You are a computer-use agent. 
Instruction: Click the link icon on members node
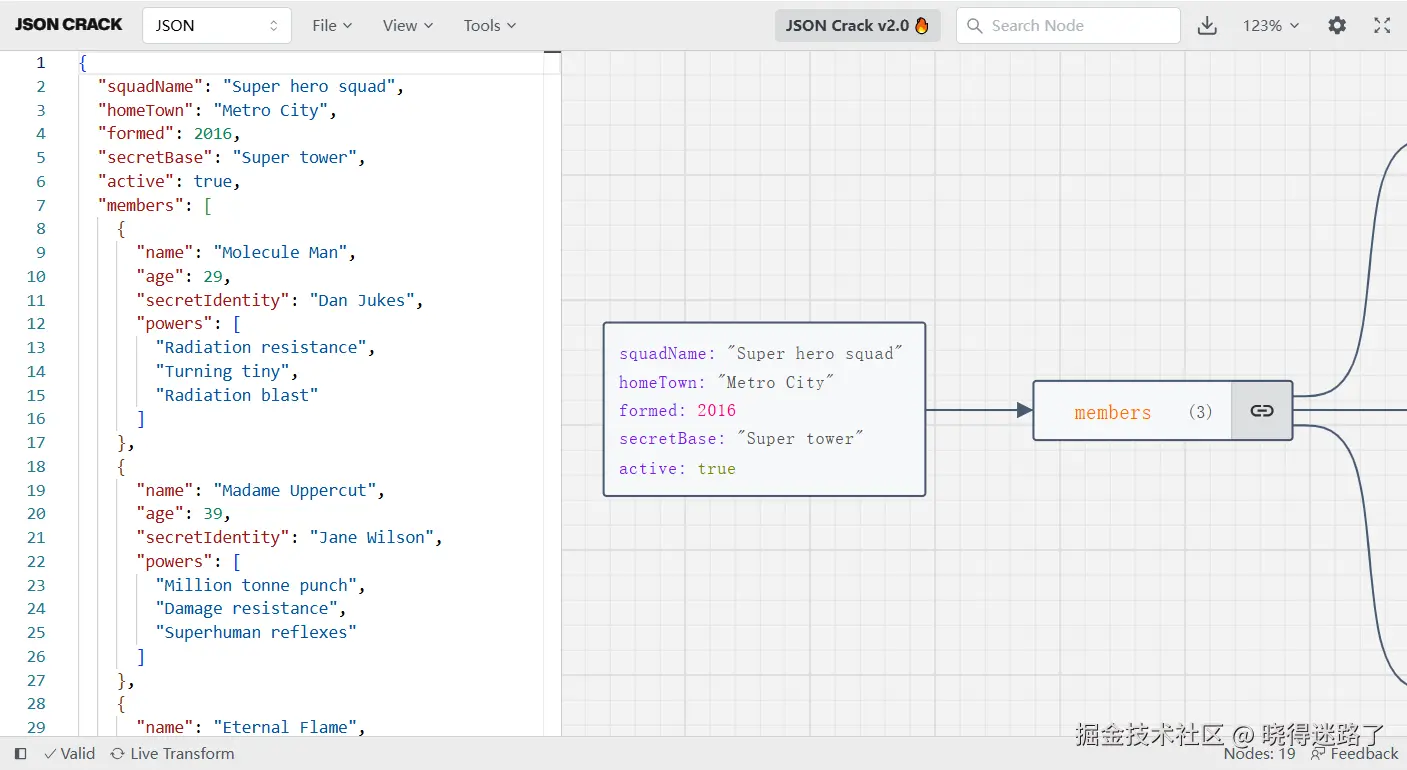[x=1262, y=411]
